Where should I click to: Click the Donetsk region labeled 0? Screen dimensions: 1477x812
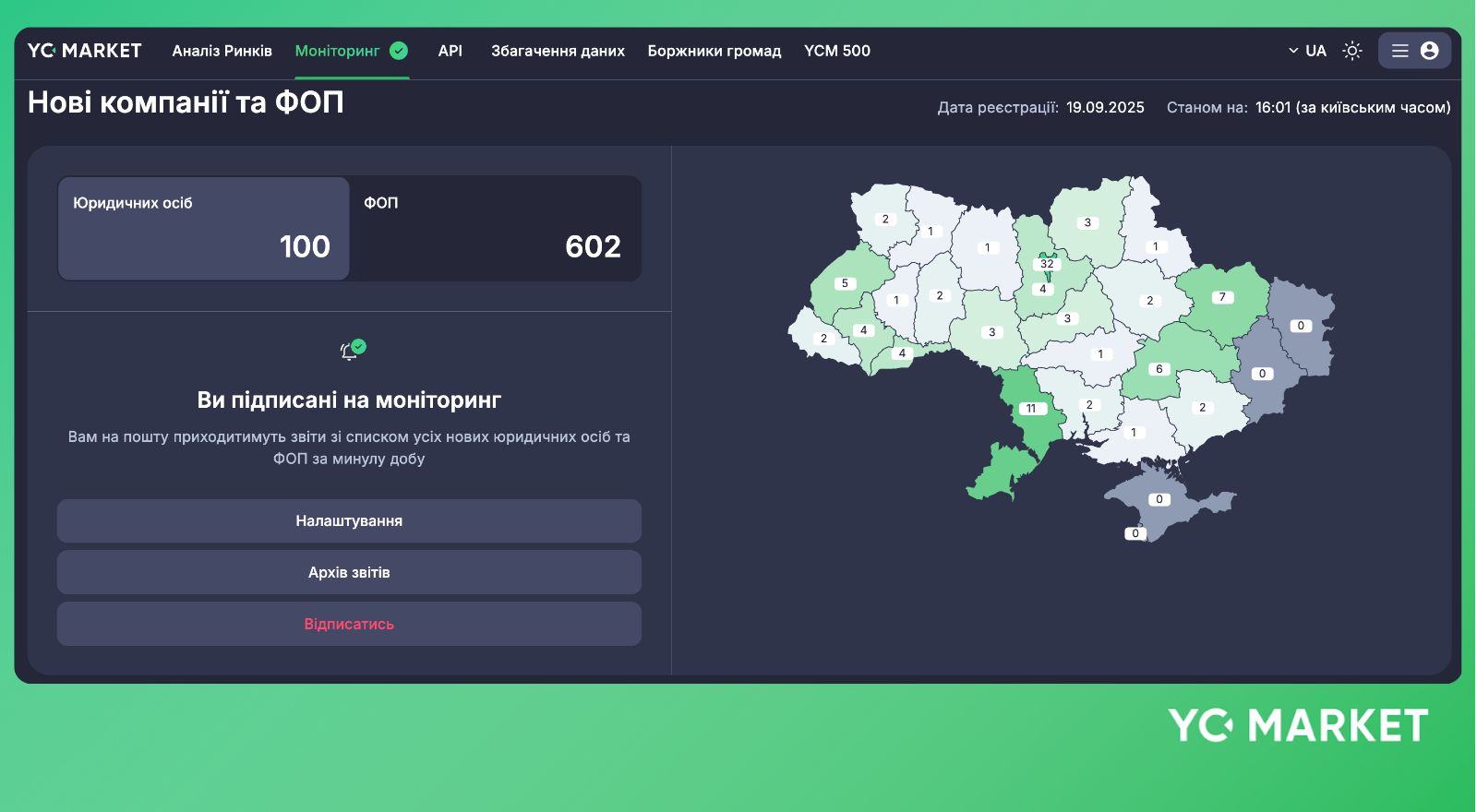1262,374
